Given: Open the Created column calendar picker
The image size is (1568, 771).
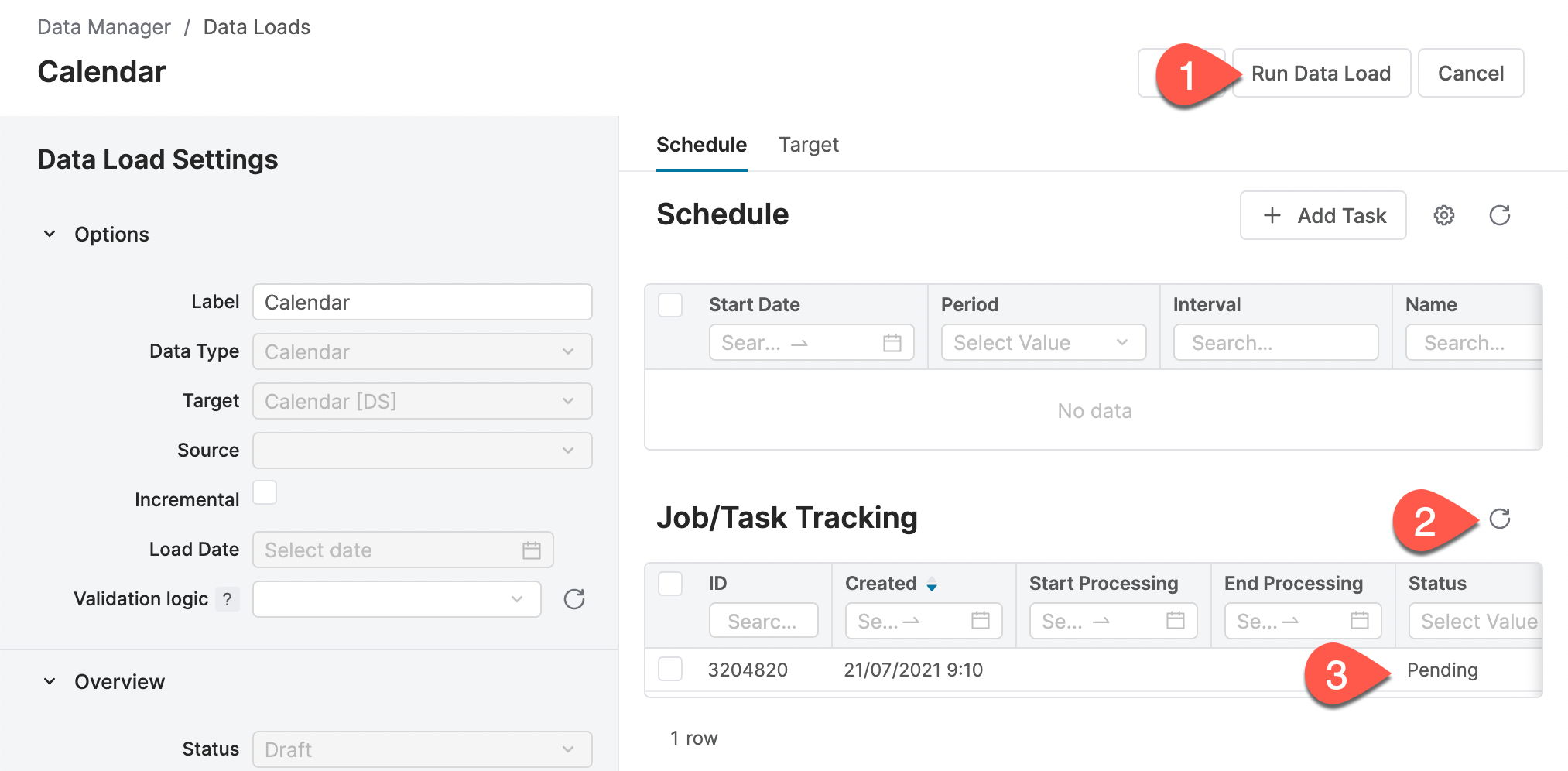Looking at the screenshot, I should (980, 620).
